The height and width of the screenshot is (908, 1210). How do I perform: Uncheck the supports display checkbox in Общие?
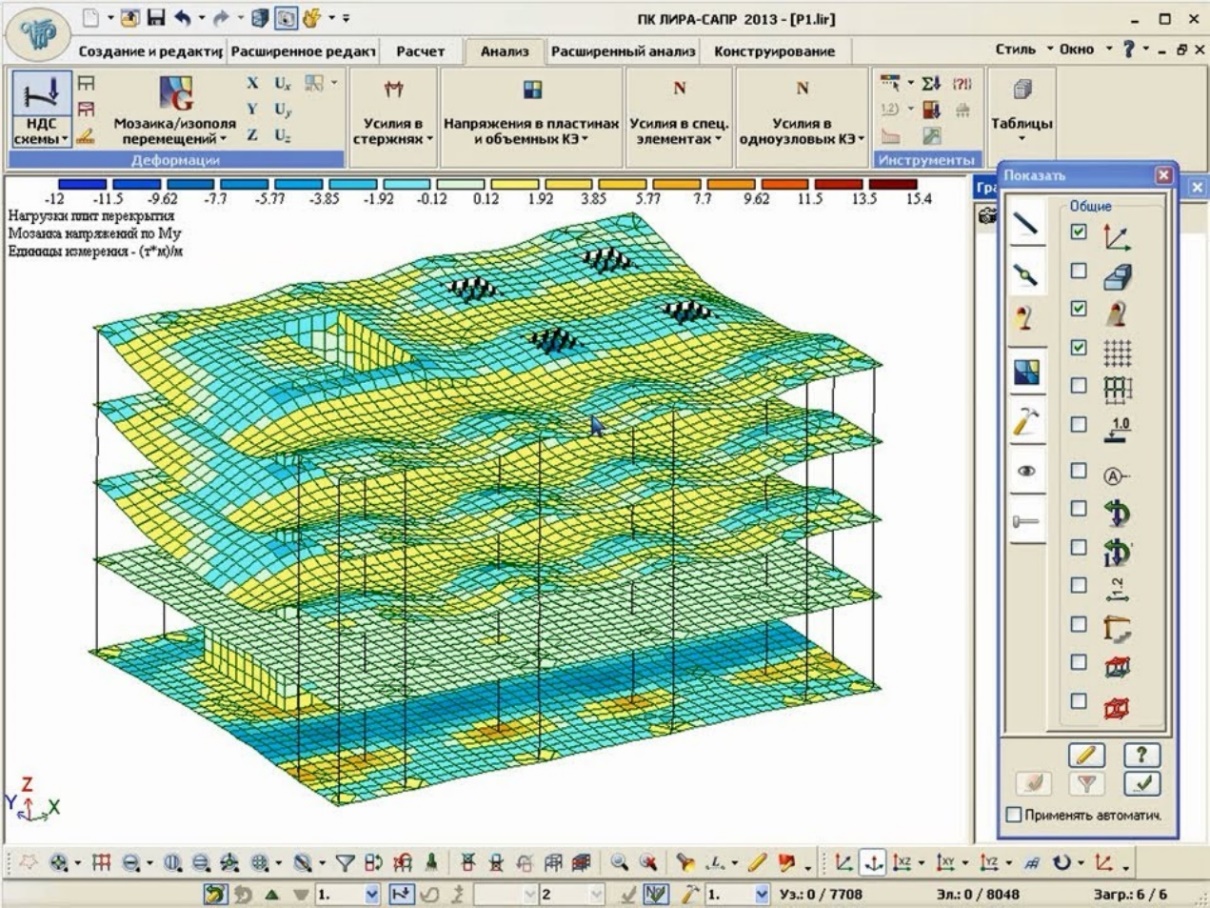(x=1078, y=310)
